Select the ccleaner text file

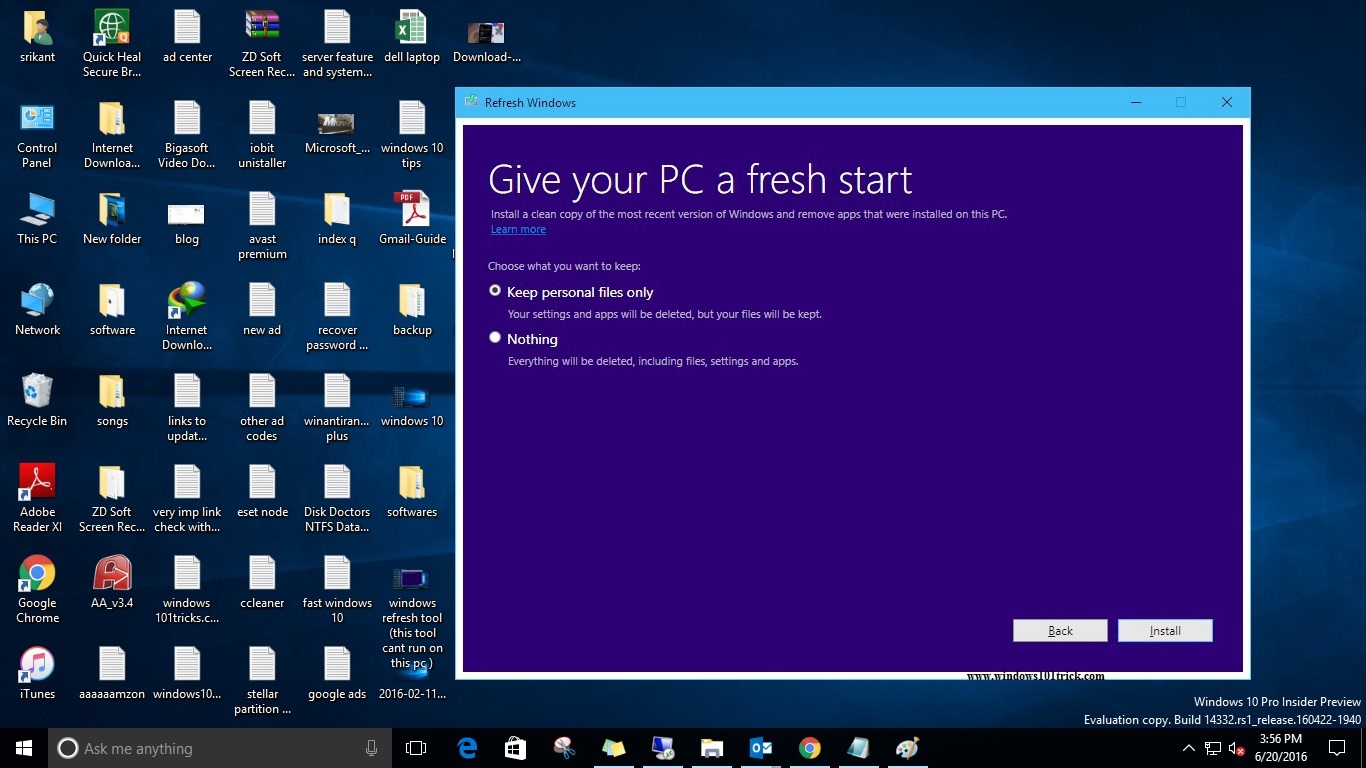262,582
